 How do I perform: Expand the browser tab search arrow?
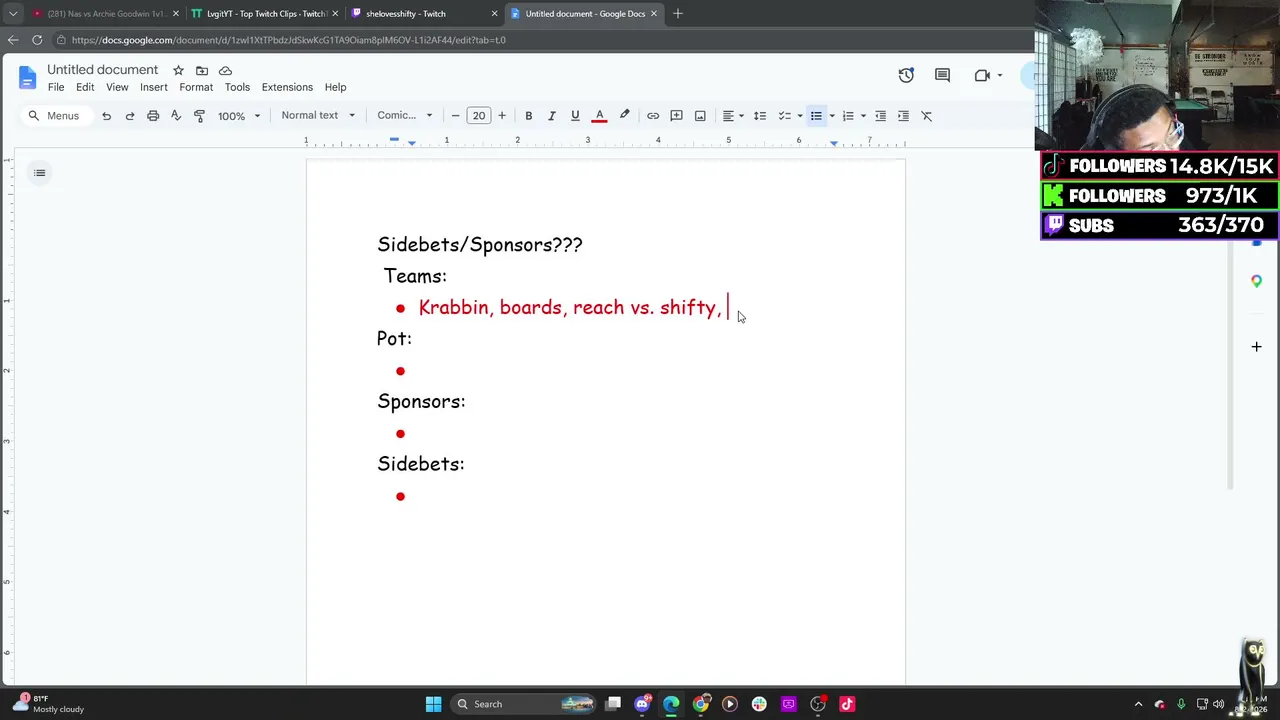point(13,14)
